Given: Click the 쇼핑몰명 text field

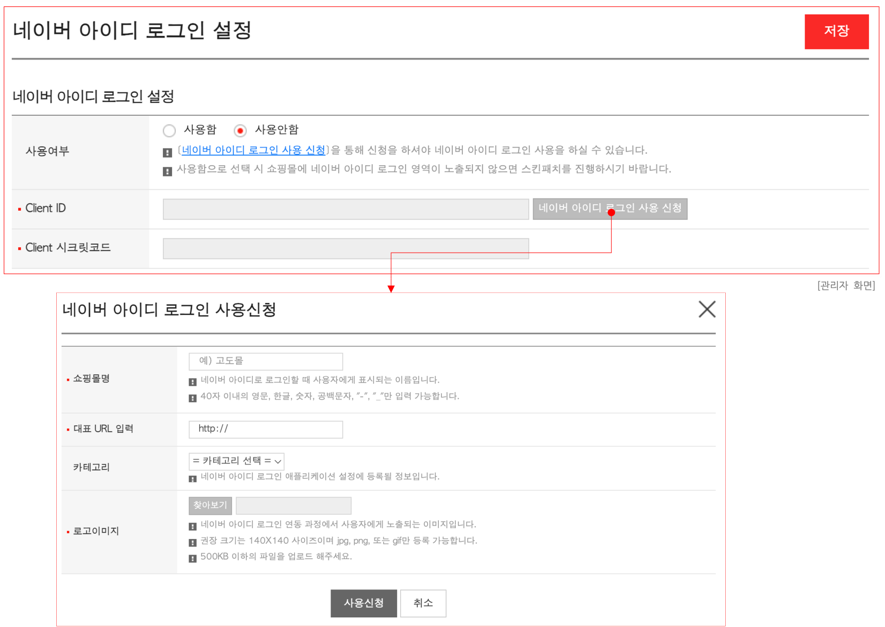Looking at the screenshot, I should pyautogui.click(x=266, y=361).
